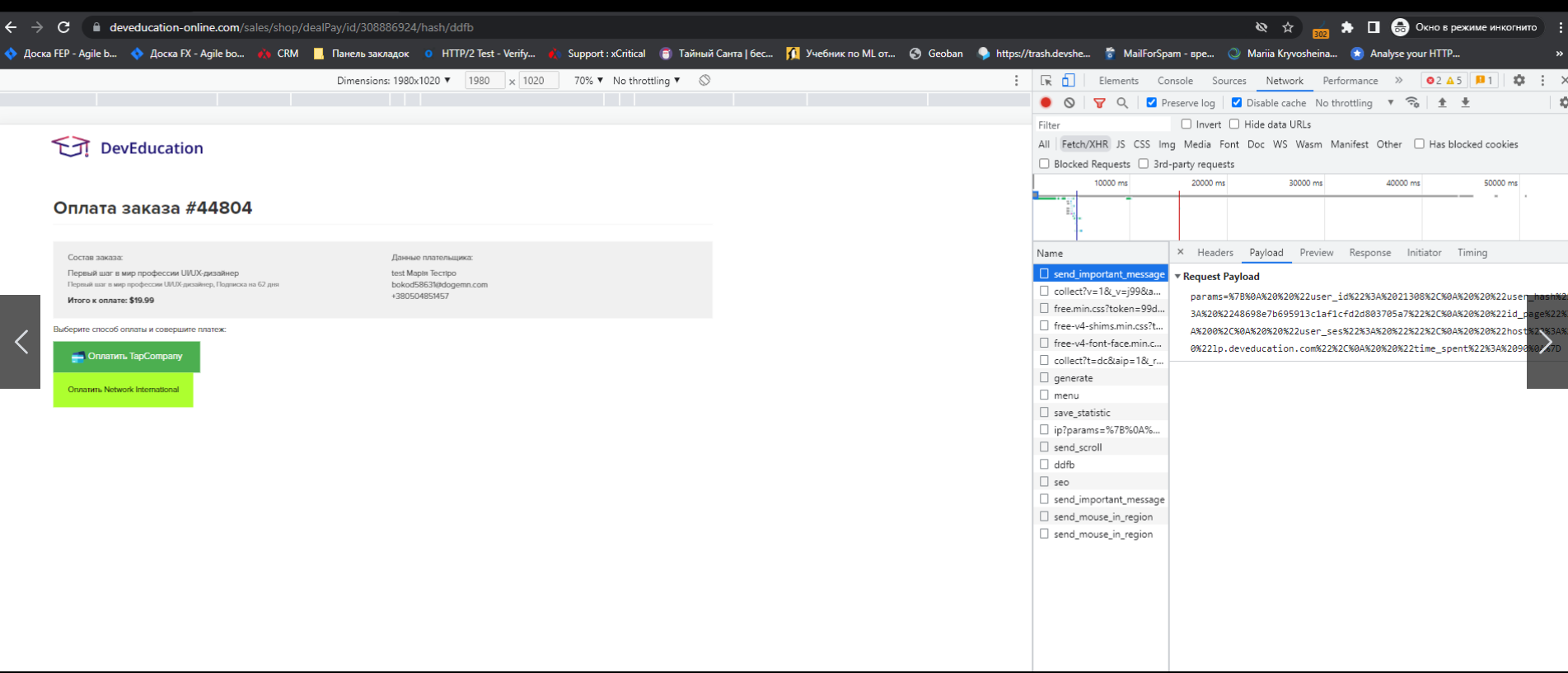Open the network search magnifier icon

tap(1122, 103)
